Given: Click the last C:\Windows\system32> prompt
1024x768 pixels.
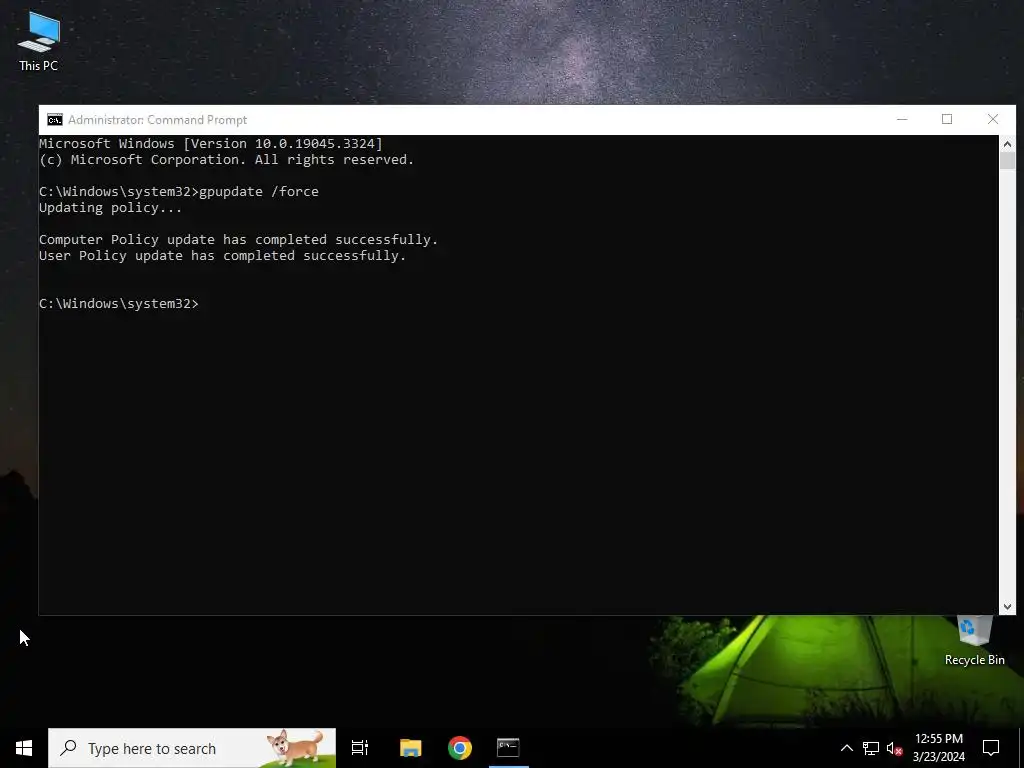Looking at the screenshot, I should (x=119, y=304).
